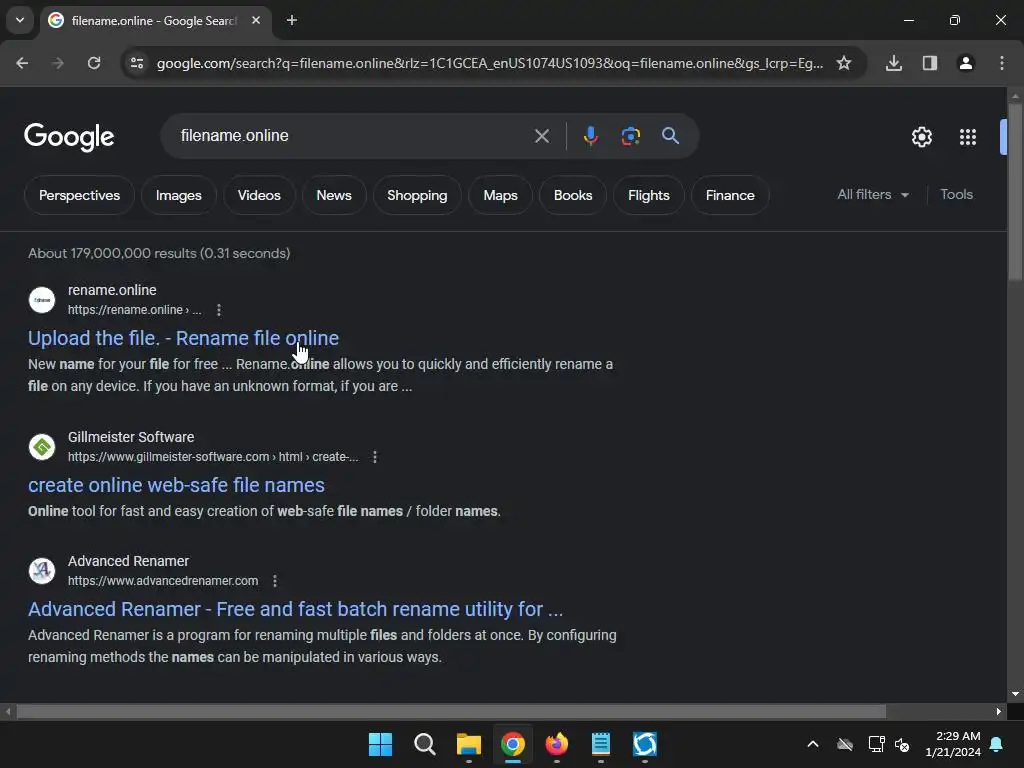Image resolution: width=1024 pixels, height=768 pixels.
Task: Switch to Images results
Action: (178, 195)
